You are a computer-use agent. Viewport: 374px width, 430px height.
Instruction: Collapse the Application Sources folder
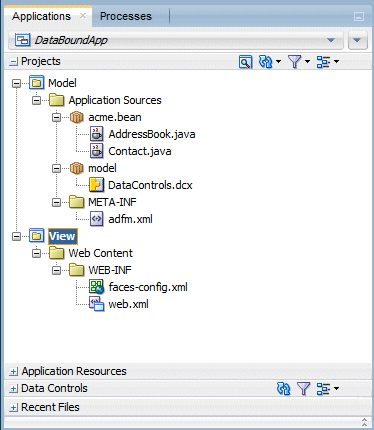click(36, 100)
